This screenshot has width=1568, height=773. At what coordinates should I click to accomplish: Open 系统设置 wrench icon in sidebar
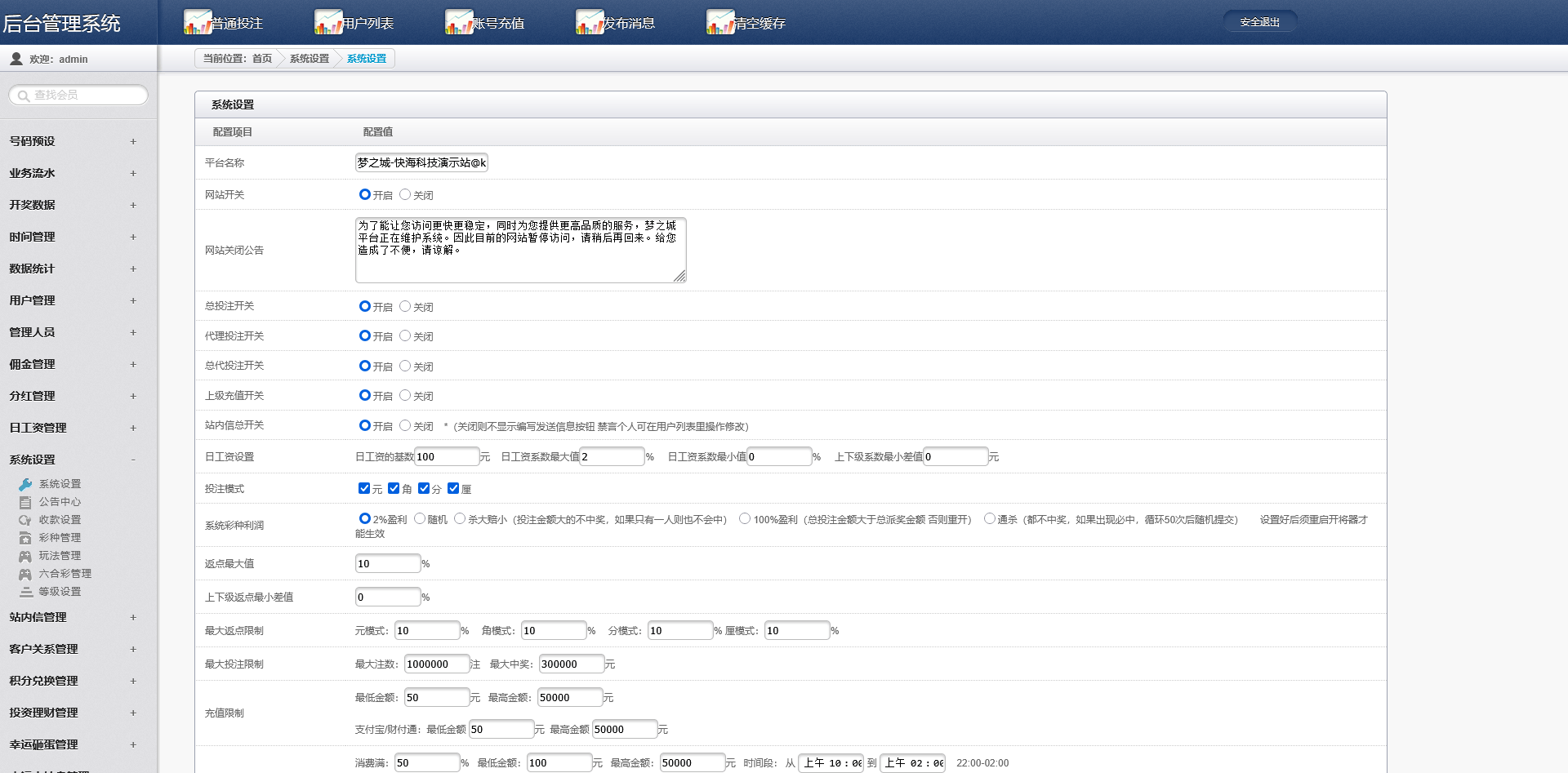point(25,484)
